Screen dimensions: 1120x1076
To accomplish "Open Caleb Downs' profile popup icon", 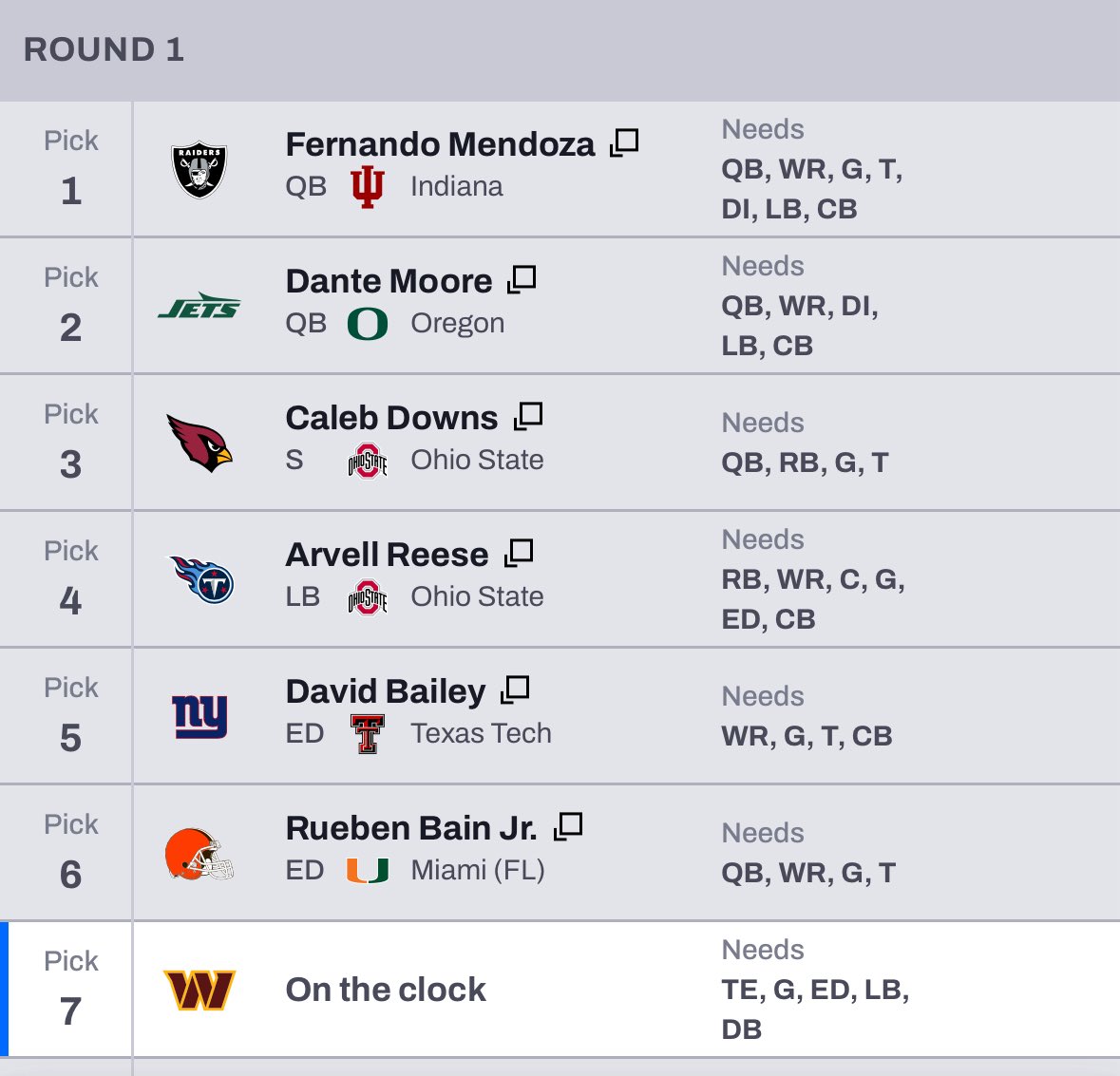I will click(528, 417).
